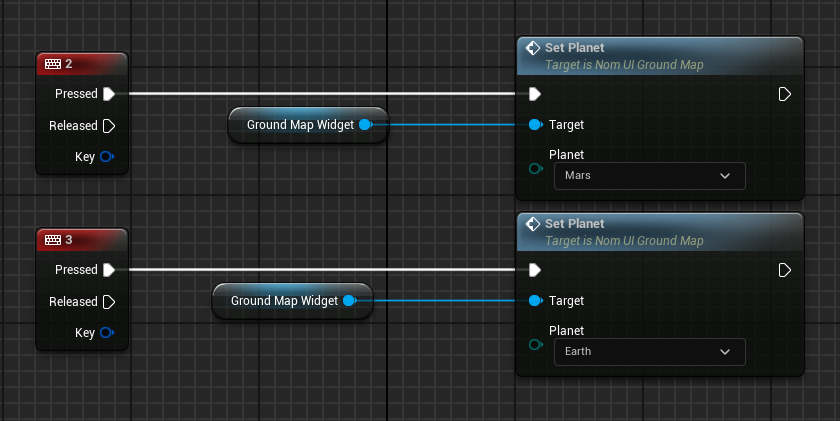This screenshot has height=421, width=840.
Task: Click exec output pin on Earth Set Planet node
Action: (x=785, y=270)
